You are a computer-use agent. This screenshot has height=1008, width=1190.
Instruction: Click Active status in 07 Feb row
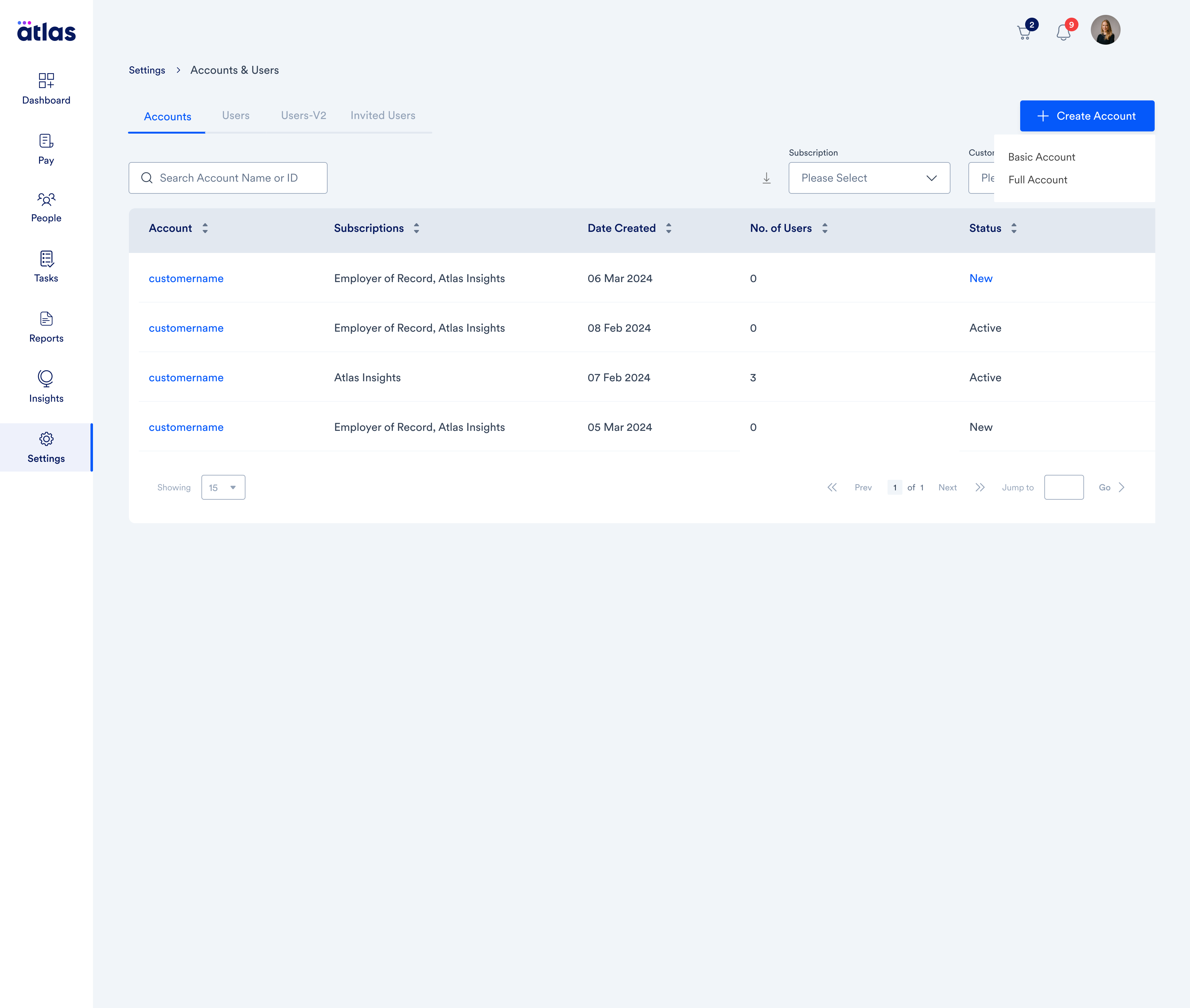985,378
